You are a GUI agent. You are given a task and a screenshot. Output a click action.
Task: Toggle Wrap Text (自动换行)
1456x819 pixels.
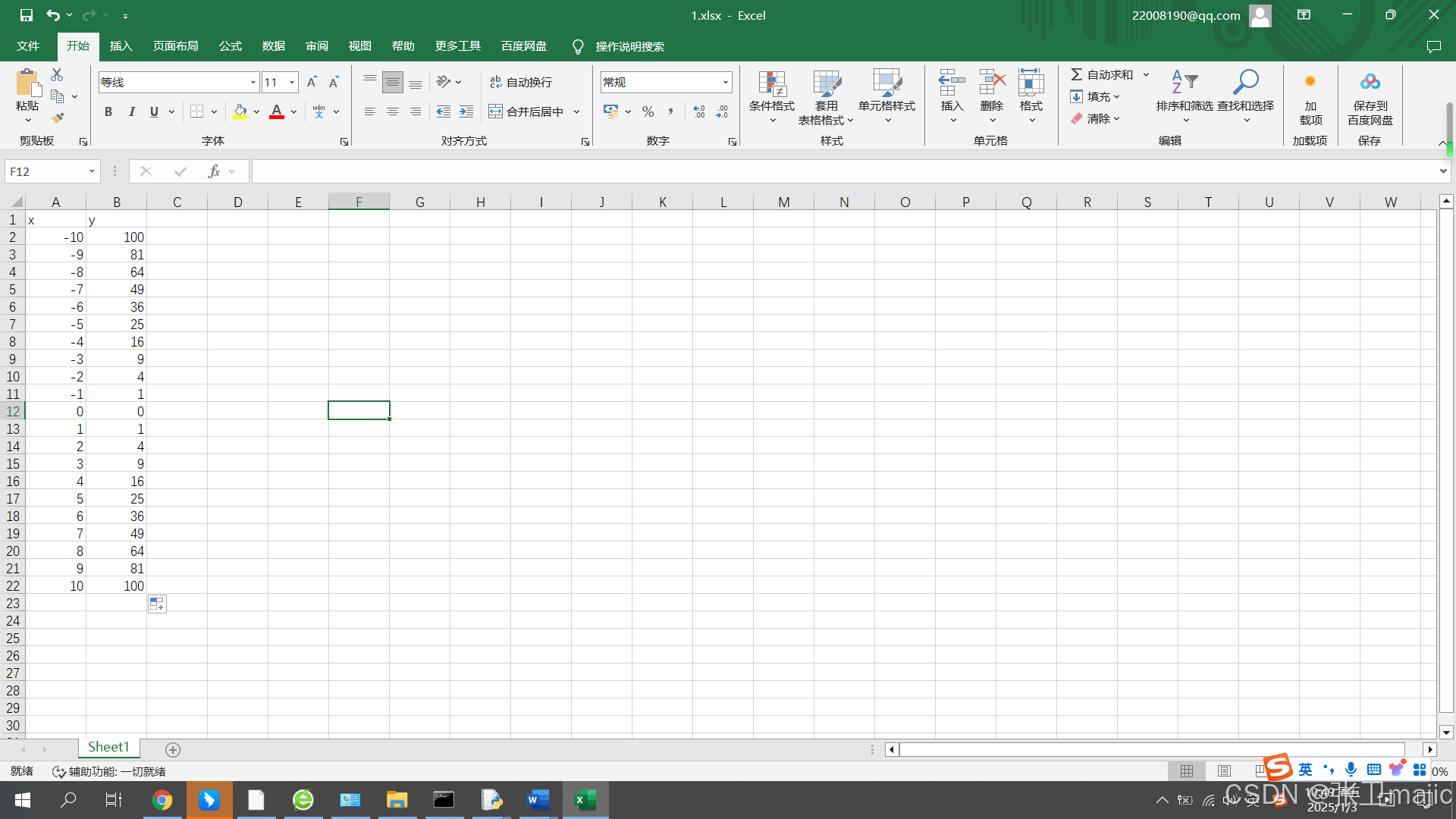pyautogui.click(x=521, y=82)
